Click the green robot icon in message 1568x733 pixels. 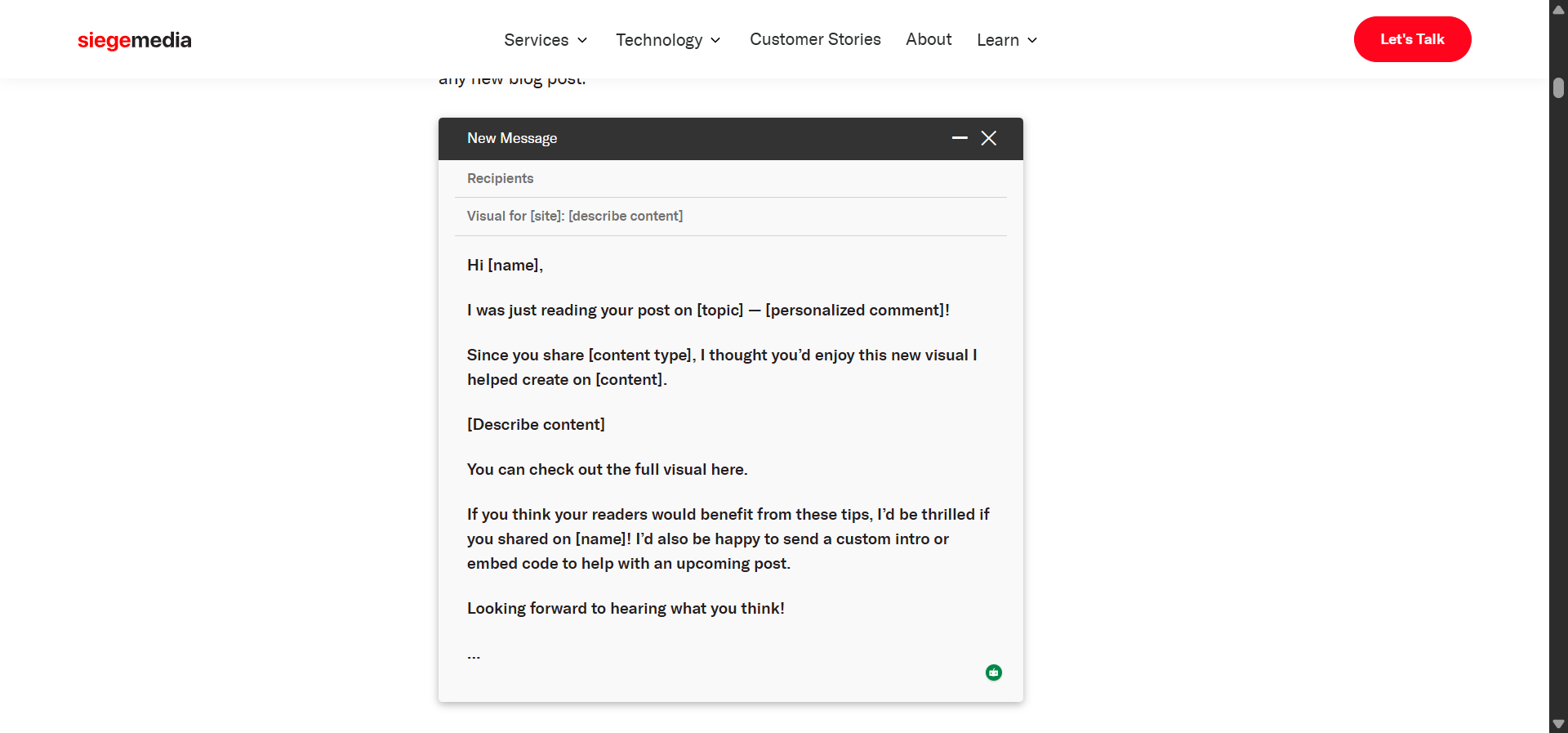pos(994,673)
